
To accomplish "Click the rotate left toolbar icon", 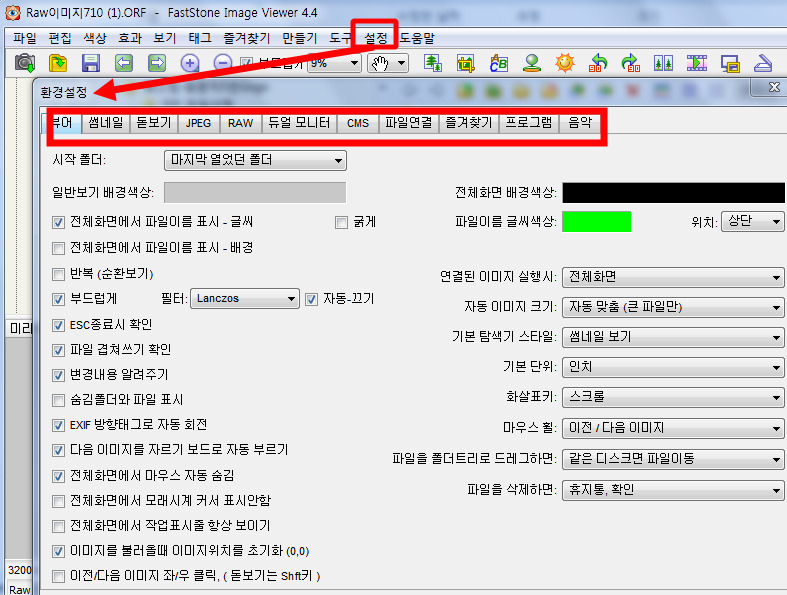I will click(599, 63).
